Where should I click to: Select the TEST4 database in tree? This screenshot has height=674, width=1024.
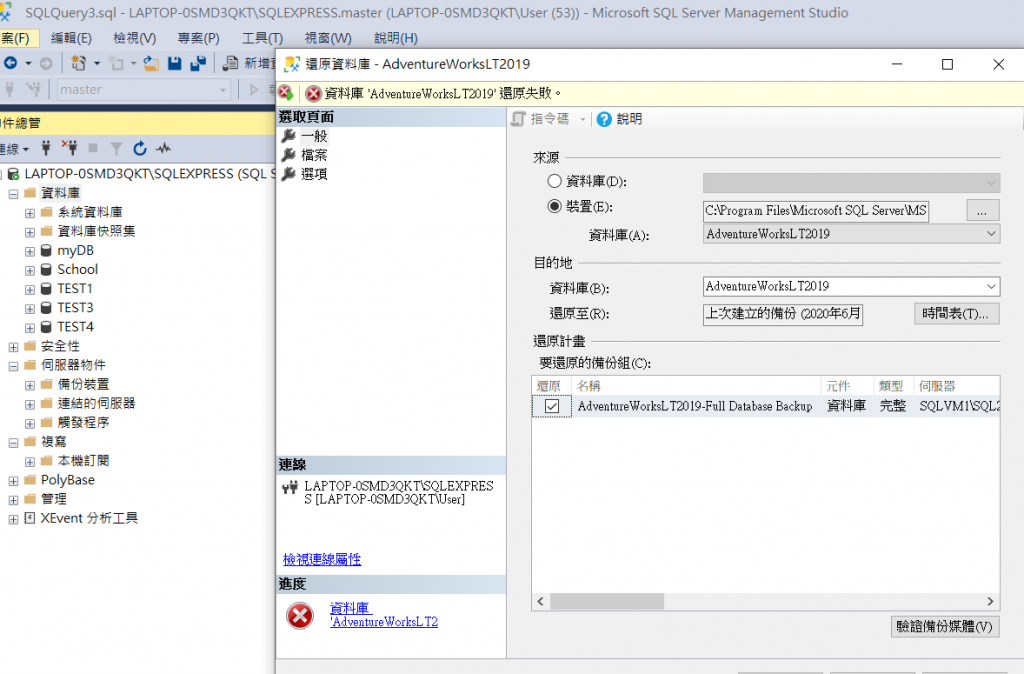click(75, 326)
